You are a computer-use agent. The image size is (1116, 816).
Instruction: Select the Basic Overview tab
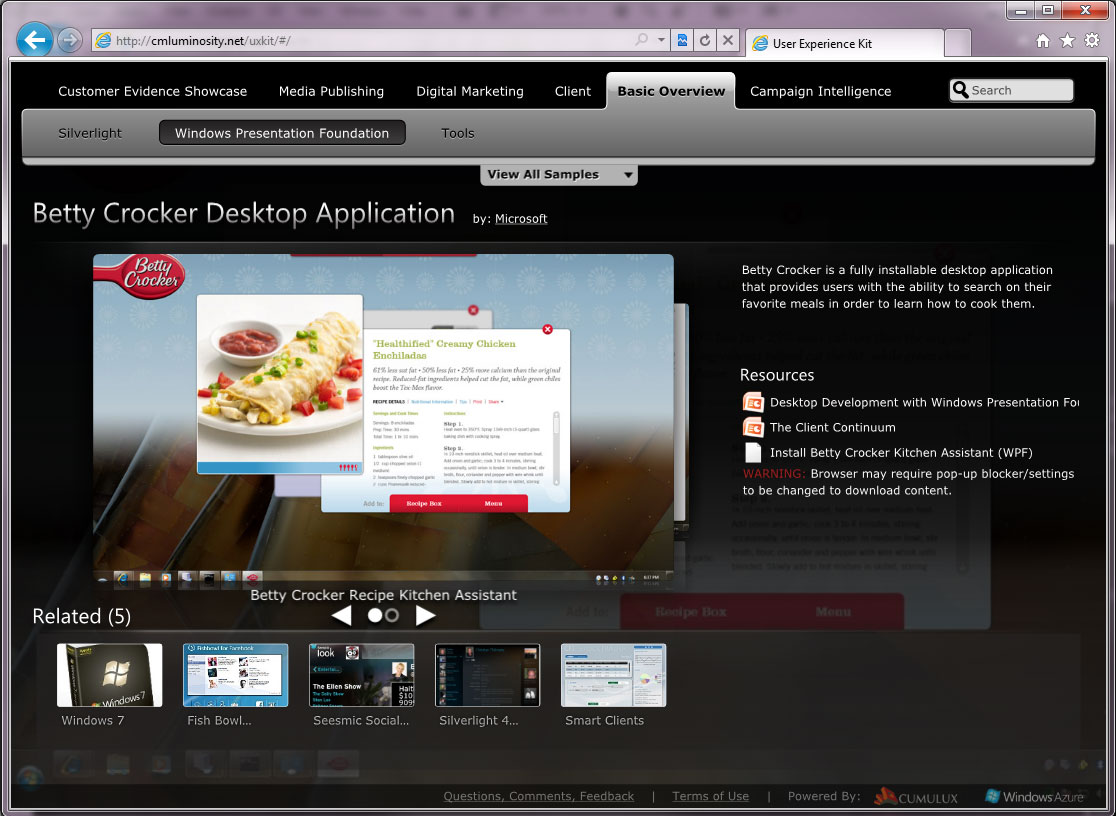[x=670, y=91]
